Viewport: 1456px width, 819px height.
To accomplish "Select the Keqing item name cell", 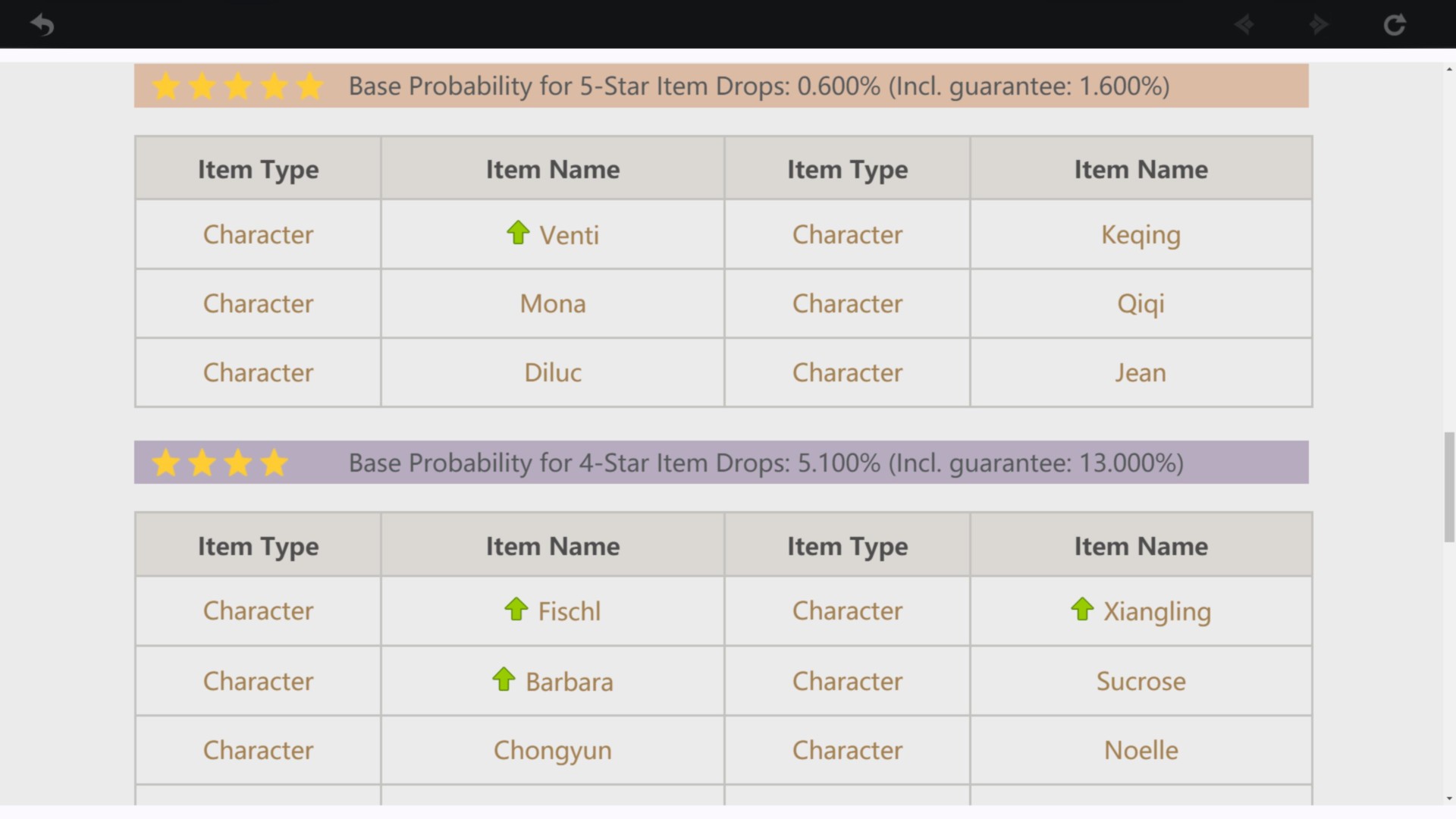I will tap(1141, 235).
